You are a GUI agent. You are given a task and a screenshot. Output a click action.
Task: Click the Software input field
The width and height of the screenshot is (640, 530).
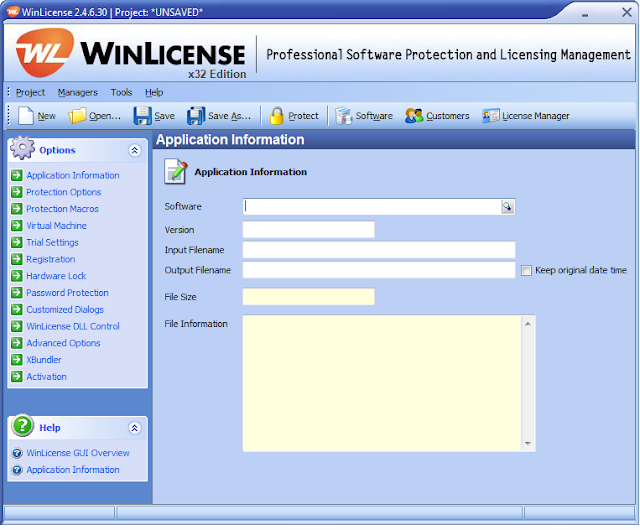[x=371, y=207]
